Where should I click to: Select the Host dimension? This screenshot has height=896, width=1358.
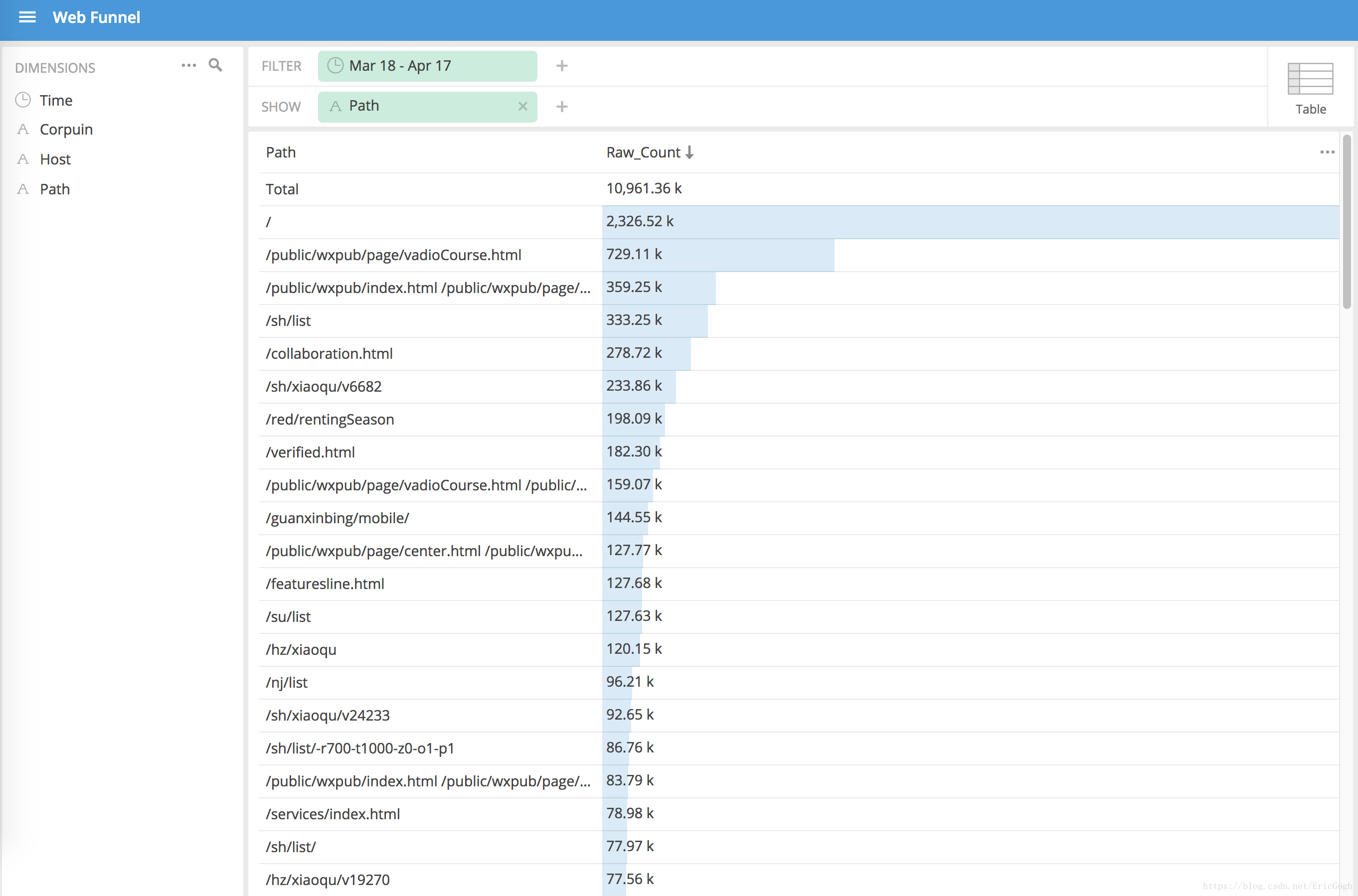tap(55, 159)
